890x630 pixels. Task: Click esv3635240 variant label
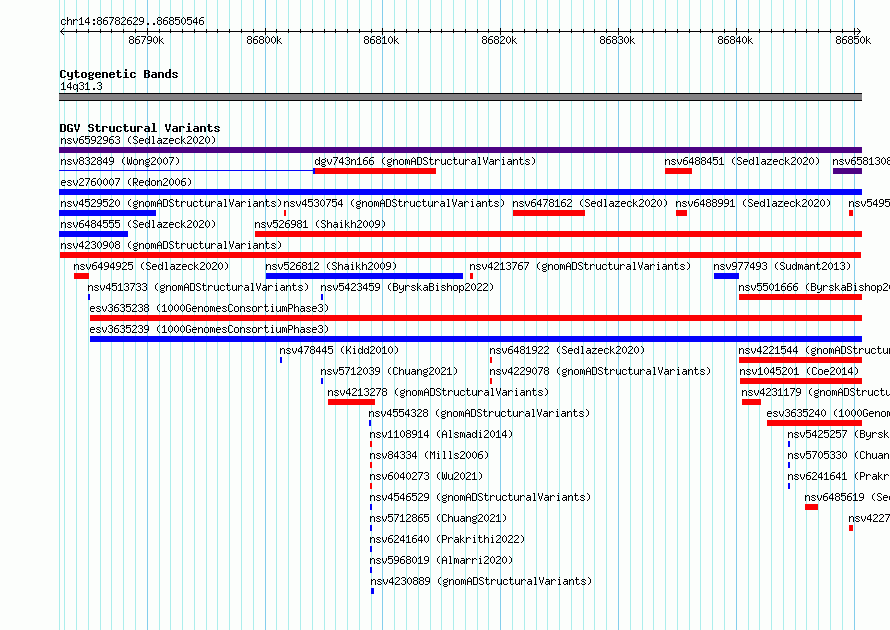coord(828,413)
